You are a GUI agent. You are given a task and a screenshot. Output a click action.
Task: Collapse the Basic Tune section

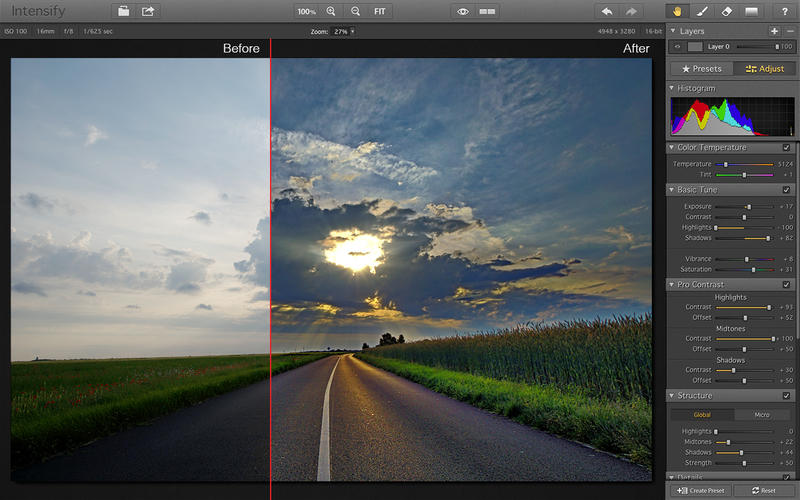[671, 190]
